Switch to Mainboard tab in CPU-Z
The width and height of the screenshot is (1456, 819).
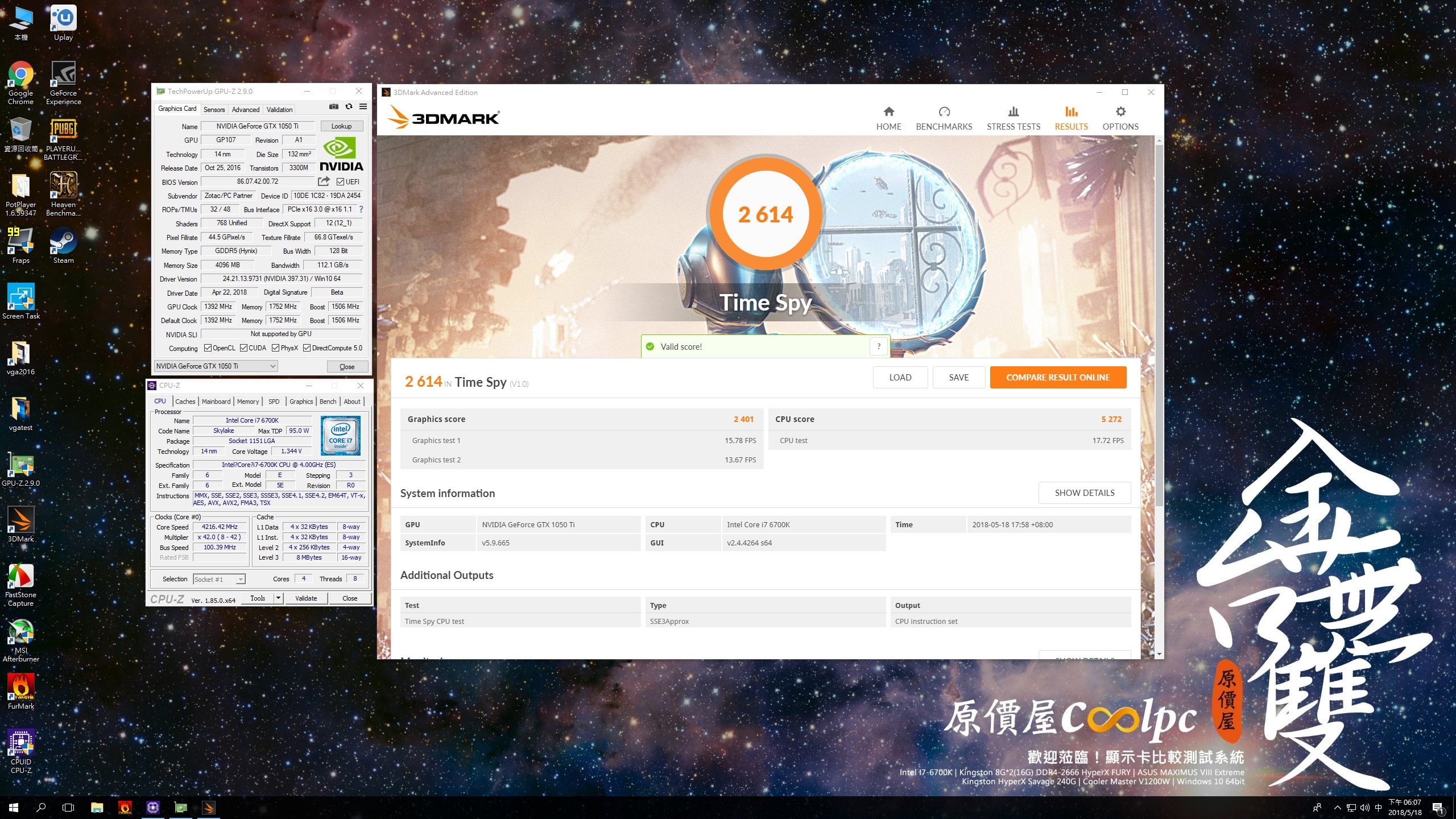pos(216,402)
